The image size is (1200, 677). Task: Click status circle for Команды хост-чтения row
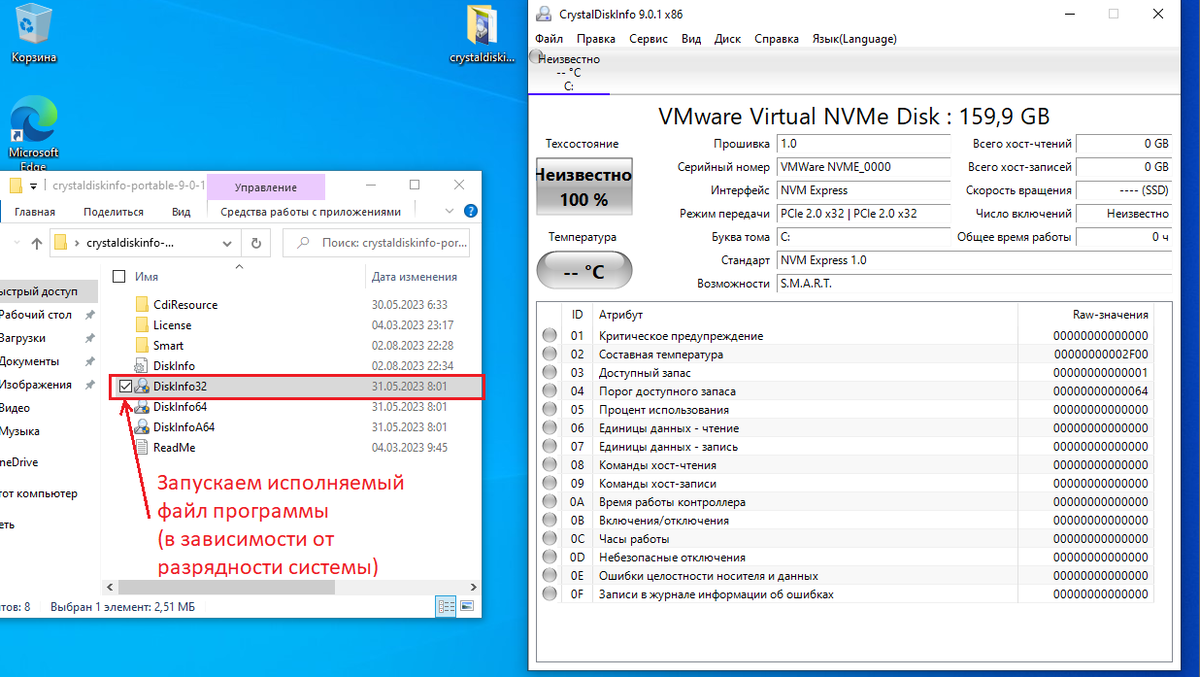pyautogui.click(x=549, y=465)
